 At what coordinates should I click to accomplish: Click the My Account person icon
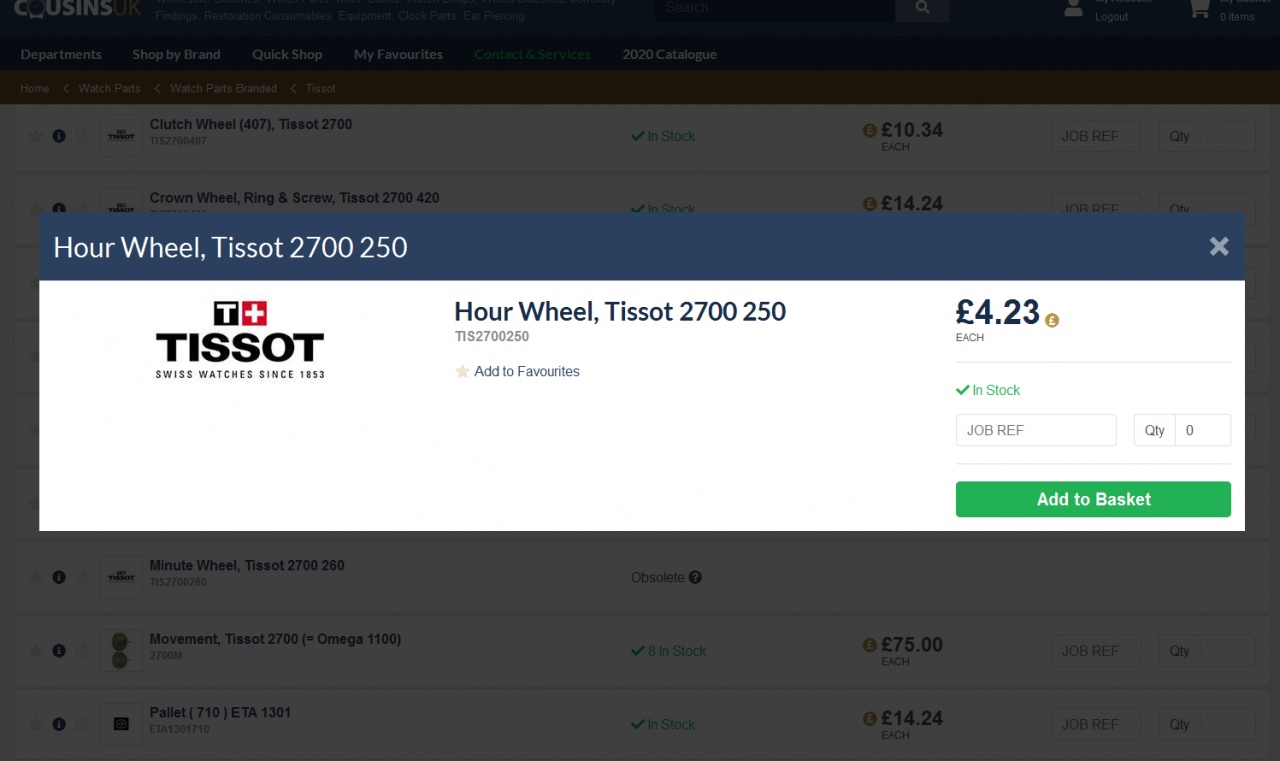1073,9
